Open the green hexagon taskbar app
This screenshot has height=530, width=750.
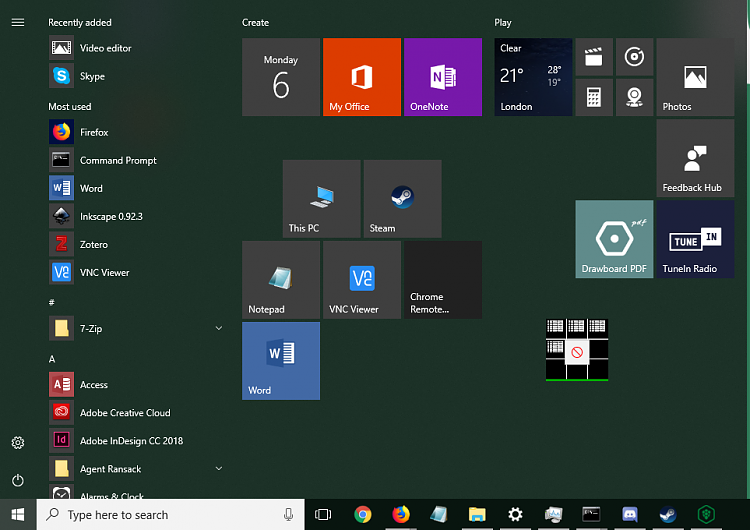pos(706,515)
